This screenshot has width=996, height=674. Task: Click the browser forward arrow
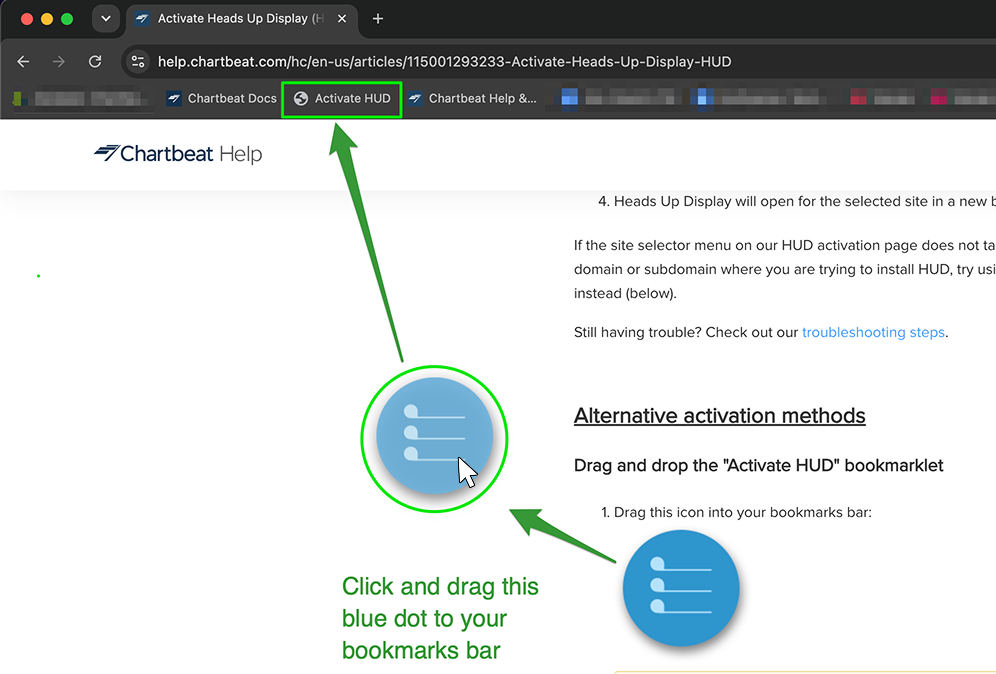(58, 62)
